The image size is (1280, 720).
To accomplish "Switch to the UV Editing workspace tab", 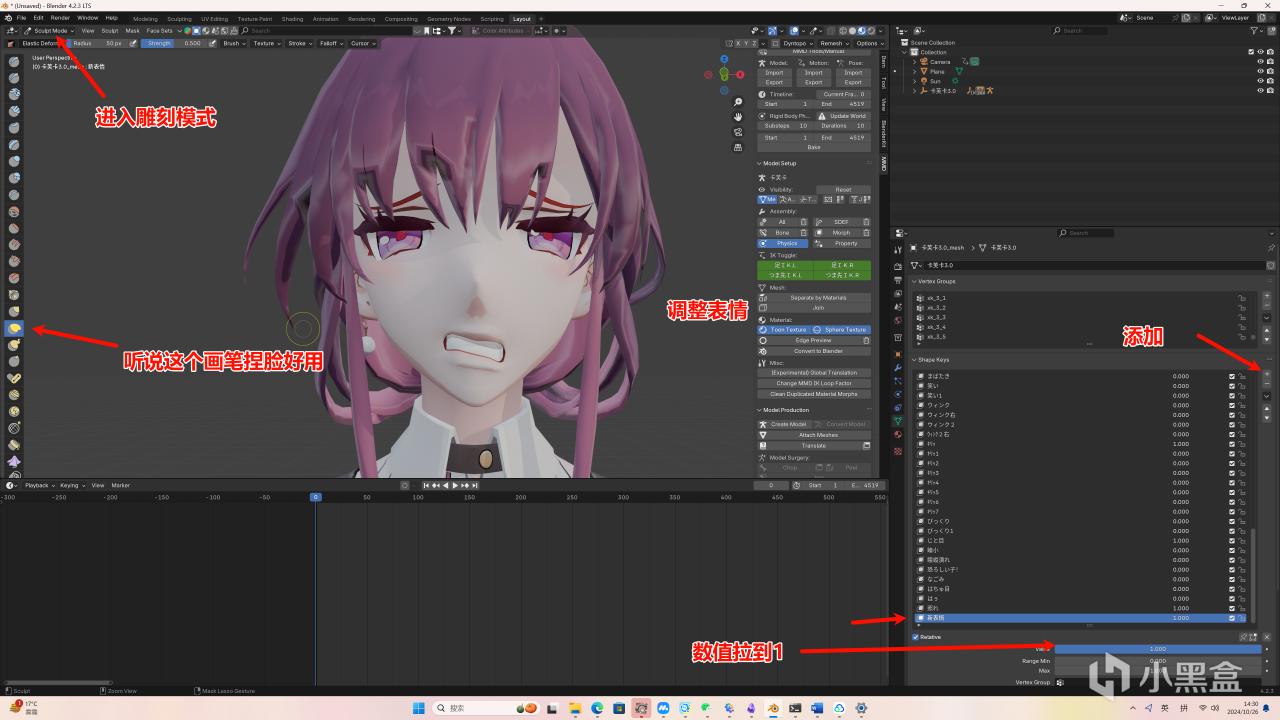I will coord(214,18).
